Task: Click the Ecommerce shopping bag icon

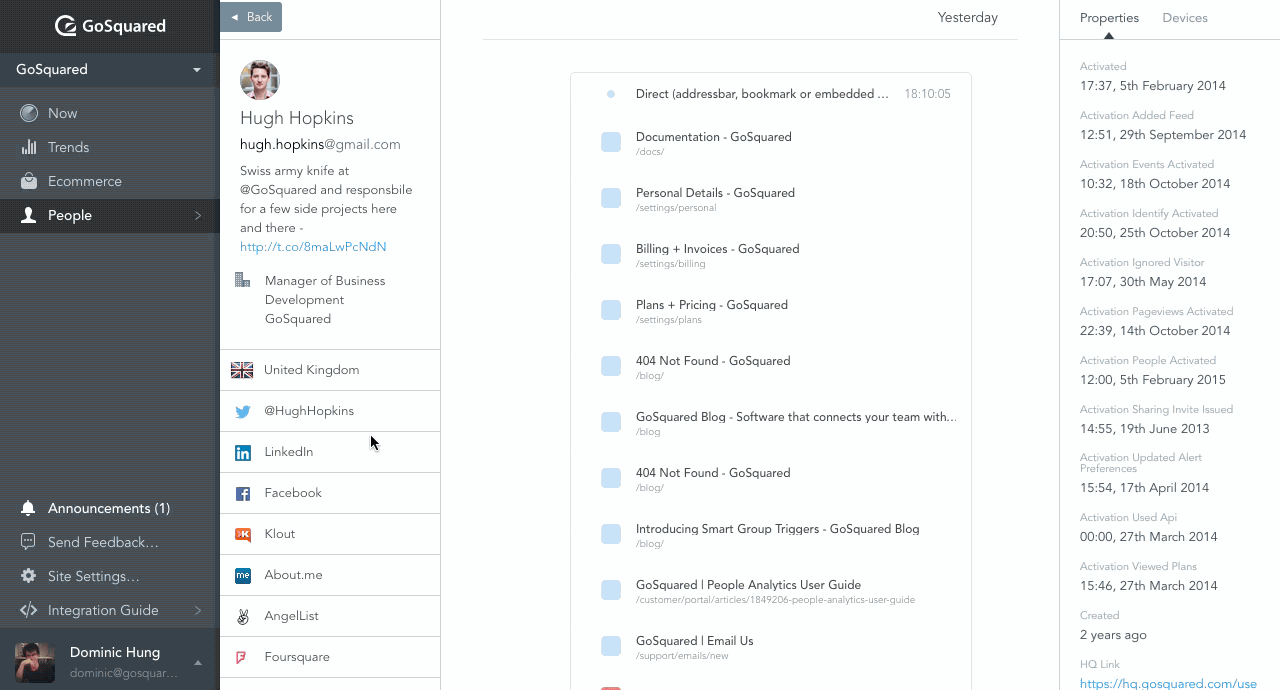Action: pyautogui.click(x=29, y=181)
